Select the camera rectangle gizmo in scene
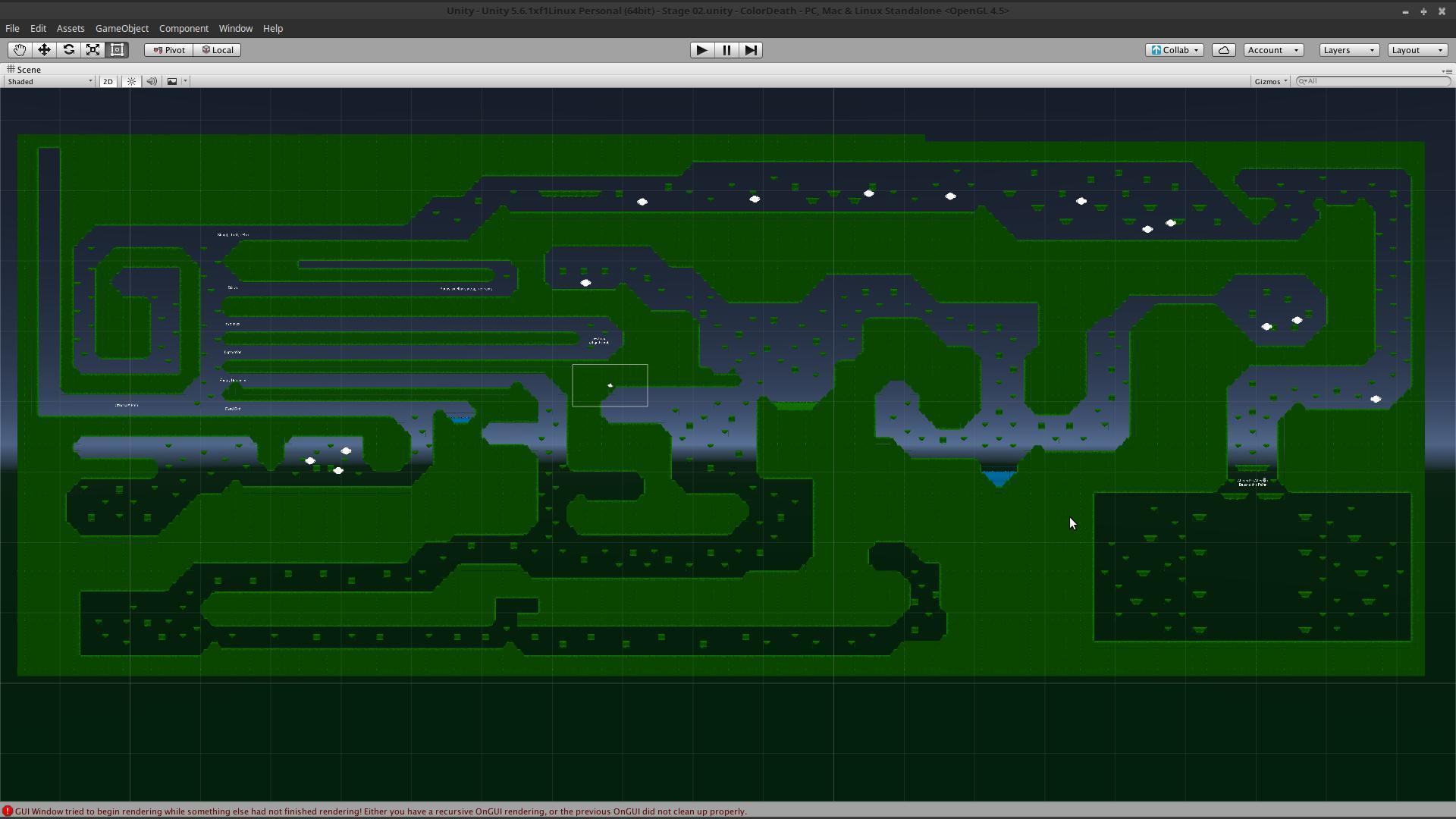 [610, 385]
